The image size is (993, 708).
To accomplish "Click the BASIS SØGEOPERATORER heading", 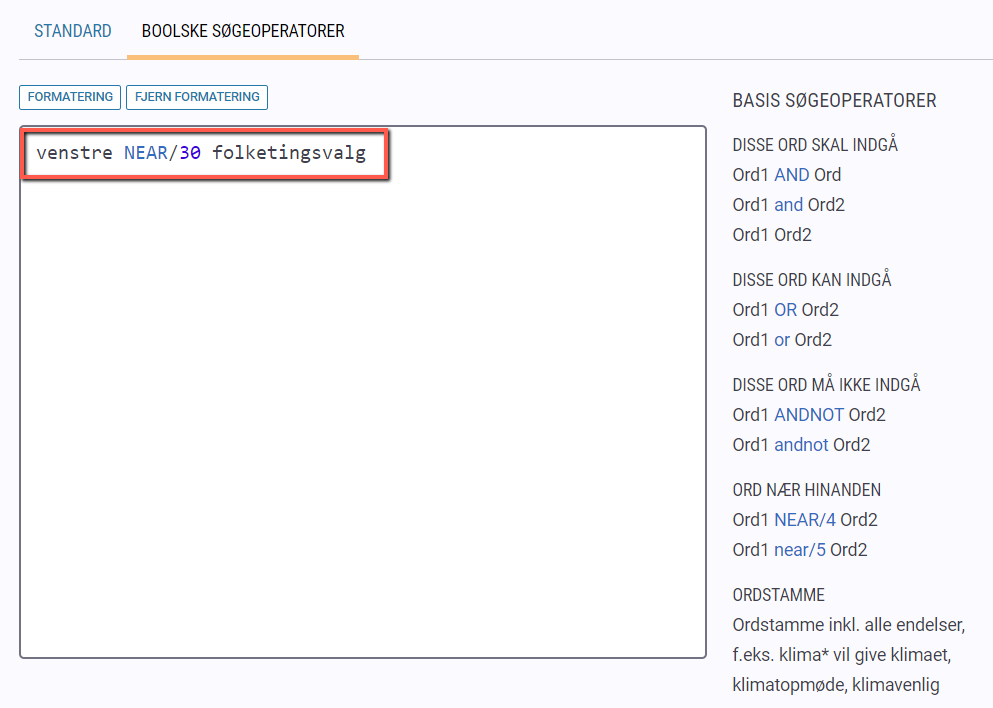I will pyautogui.click(x=834, y=101).
